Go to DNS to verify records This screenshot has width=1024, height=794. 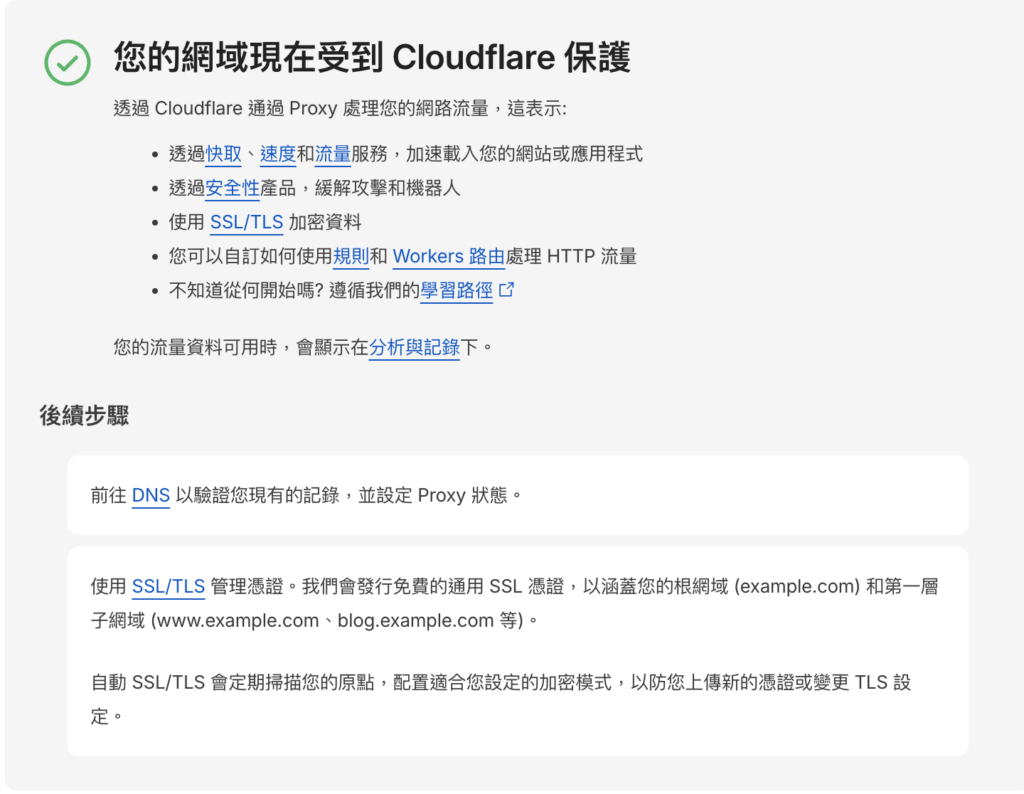click(150, 495)
